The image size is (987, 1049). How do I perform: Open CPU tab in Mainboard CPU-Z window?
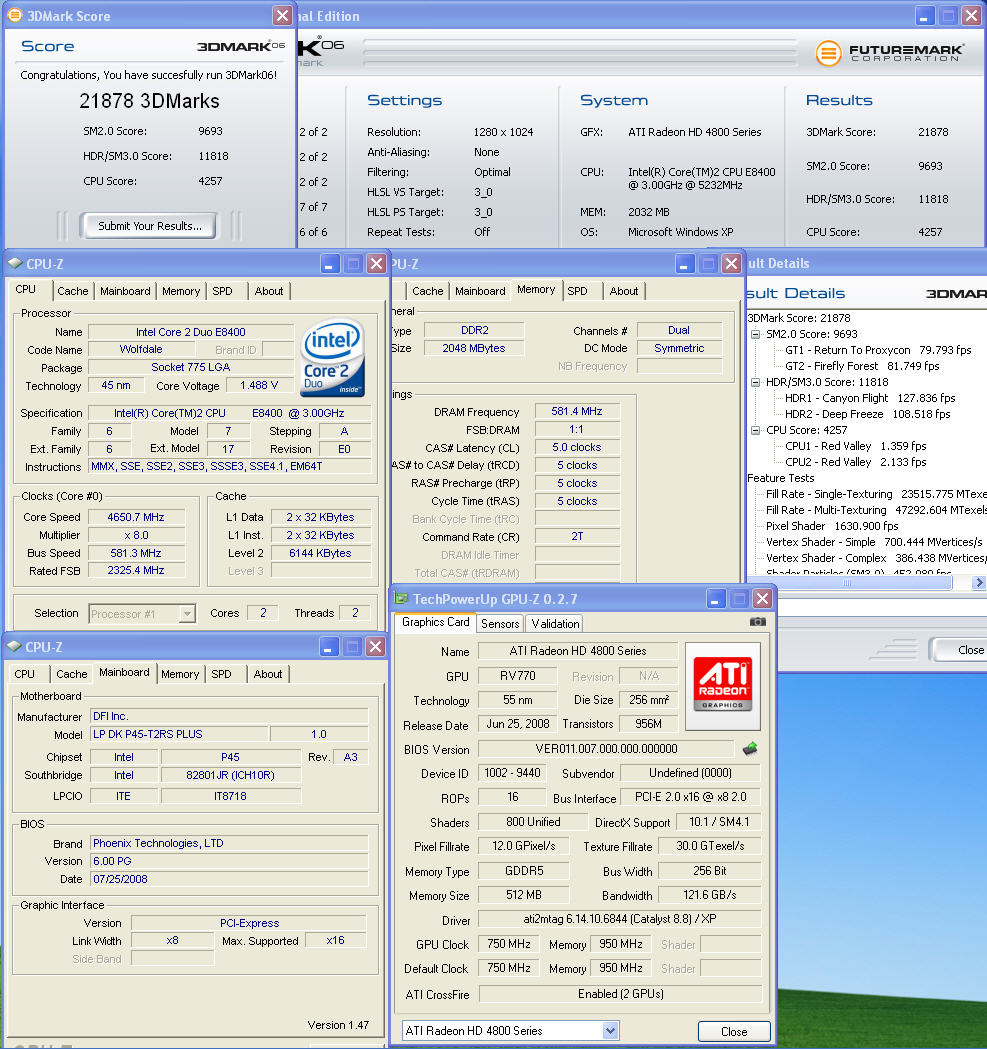tap(24, 674)
